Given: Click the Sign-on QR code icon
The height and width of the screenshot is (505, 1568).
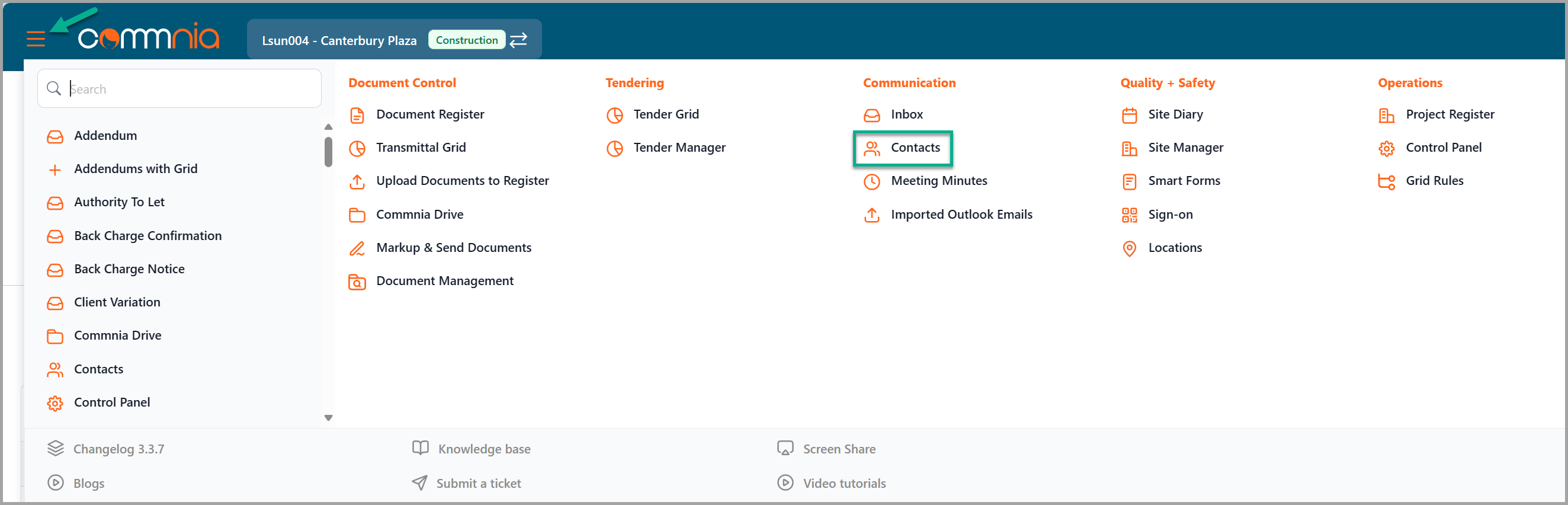Looking at the screenshot, I should 1129,215.
